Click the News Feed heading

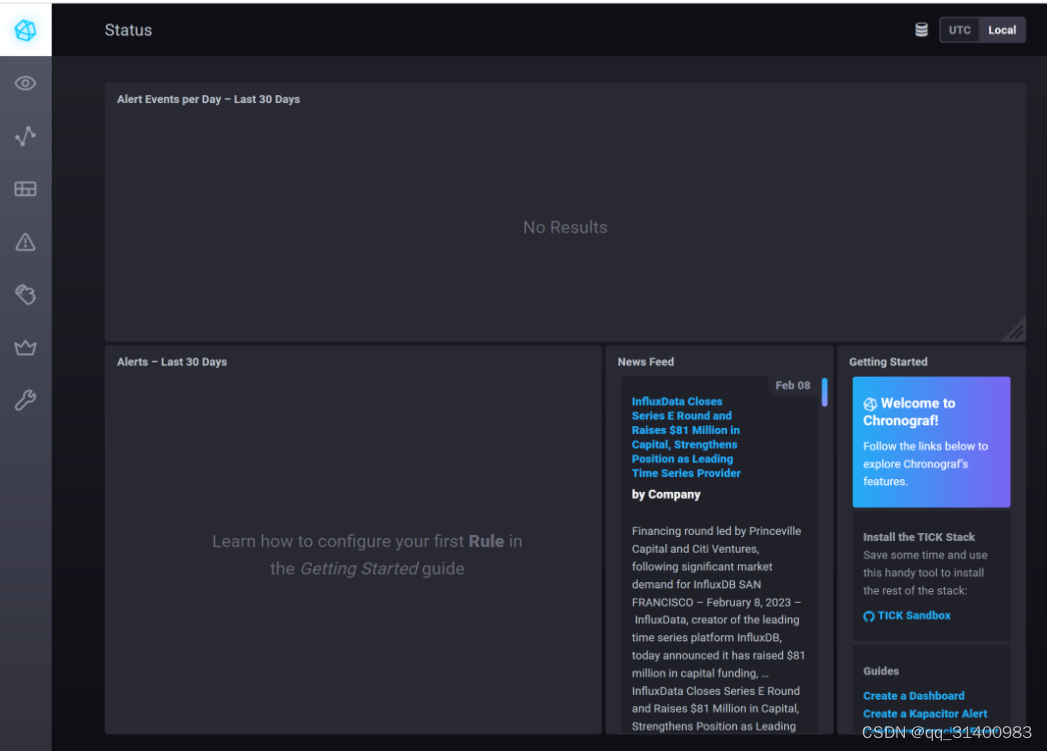point(646,361)
